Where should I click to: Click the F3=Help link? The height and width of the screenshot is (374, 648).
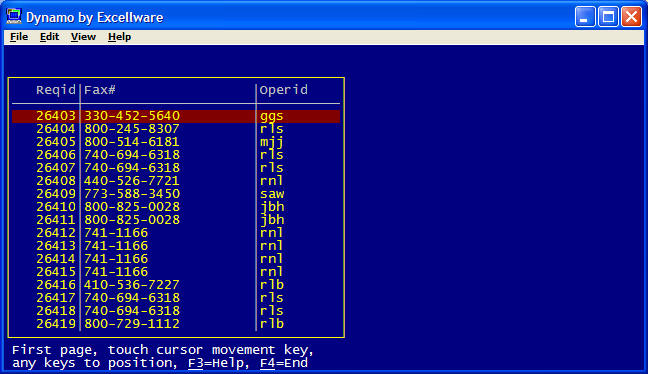tap(216, 363)
